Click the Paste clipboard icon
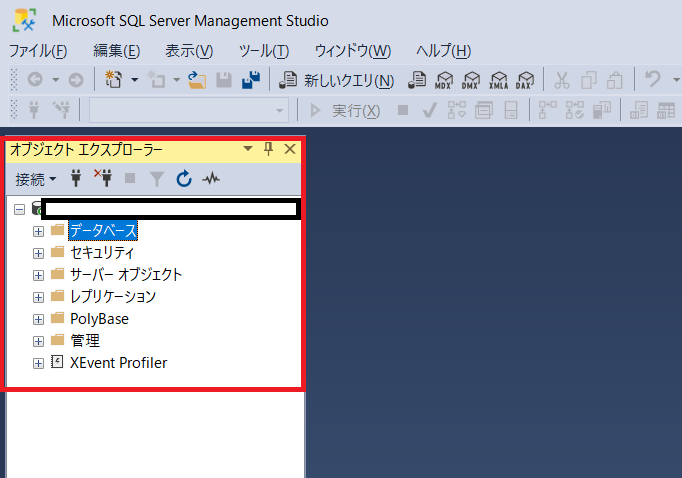The width and height of the screenshot is (682, 478). (x=615, y=80)
